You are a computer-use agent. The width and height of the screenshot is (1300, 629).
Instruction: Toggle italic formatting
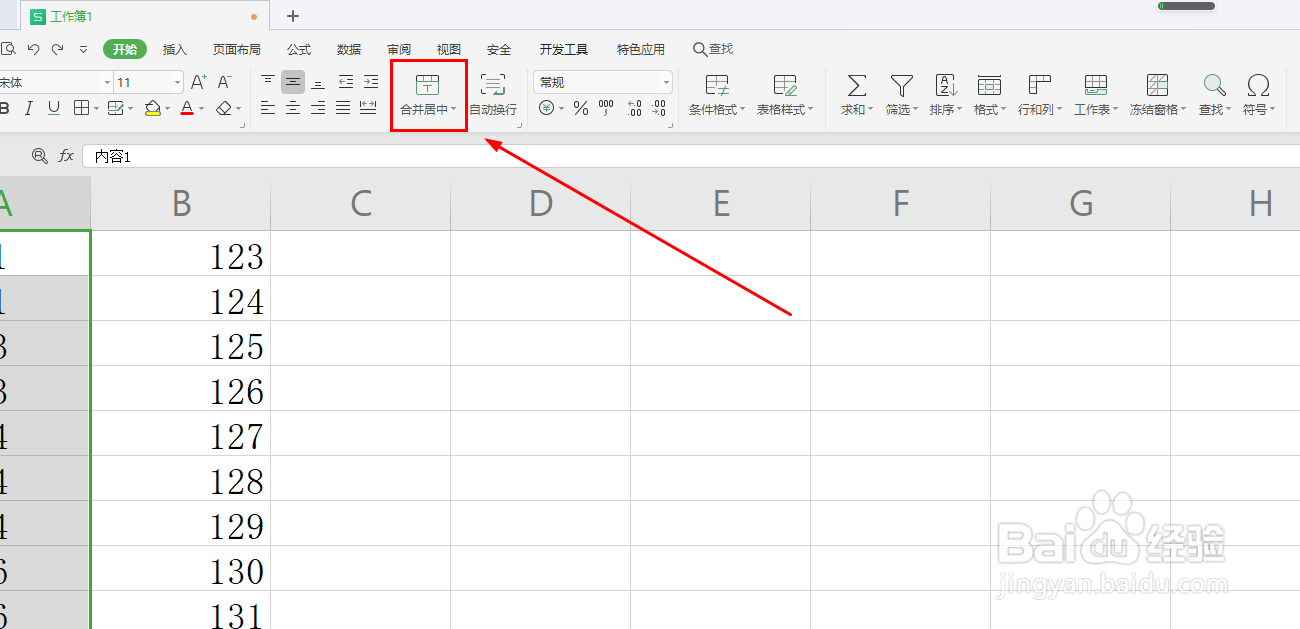point(31,108)
